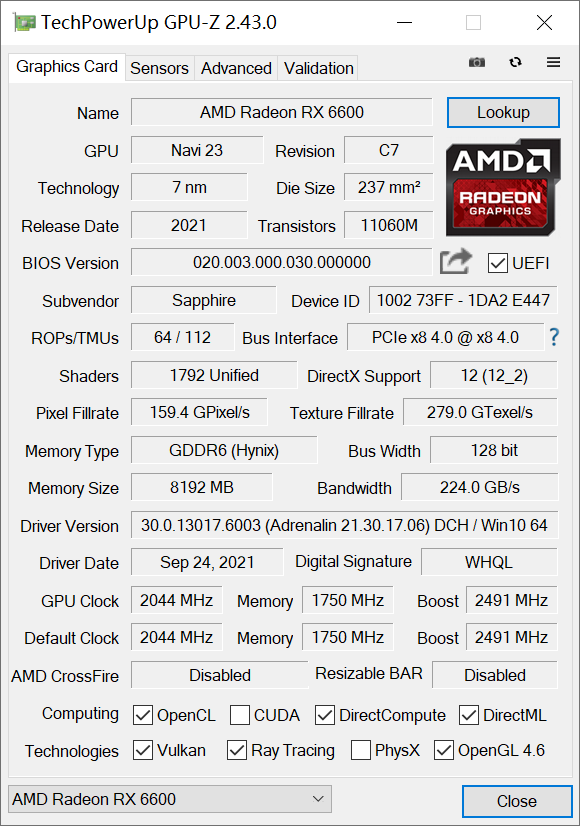Save the BIOS using the export arrow icon
Screen dimensions: 580x826
coord(455,261)
